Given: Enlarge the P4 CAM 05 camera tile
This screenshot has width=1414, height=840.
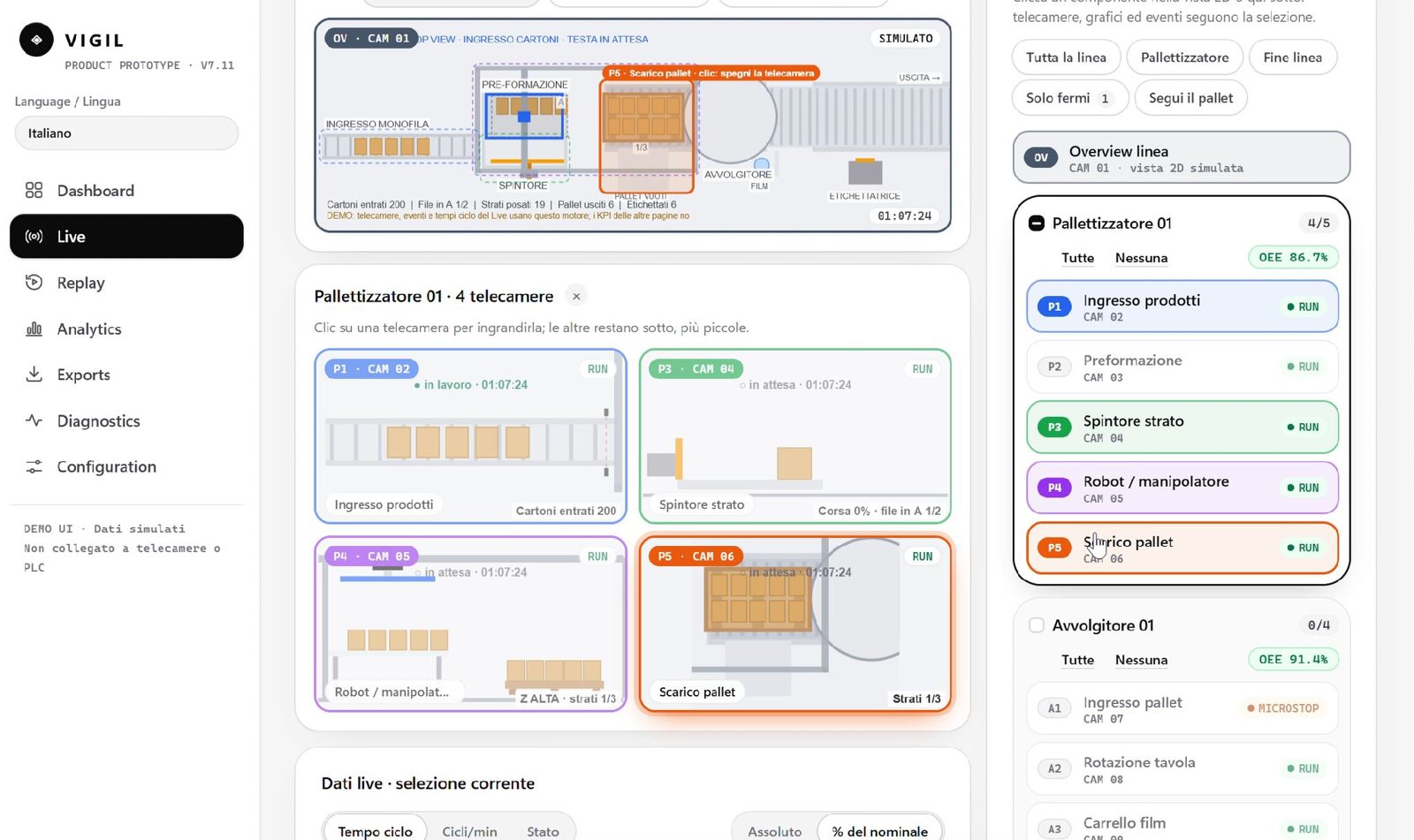Looking at the screenshot, I should click(470, 624).
